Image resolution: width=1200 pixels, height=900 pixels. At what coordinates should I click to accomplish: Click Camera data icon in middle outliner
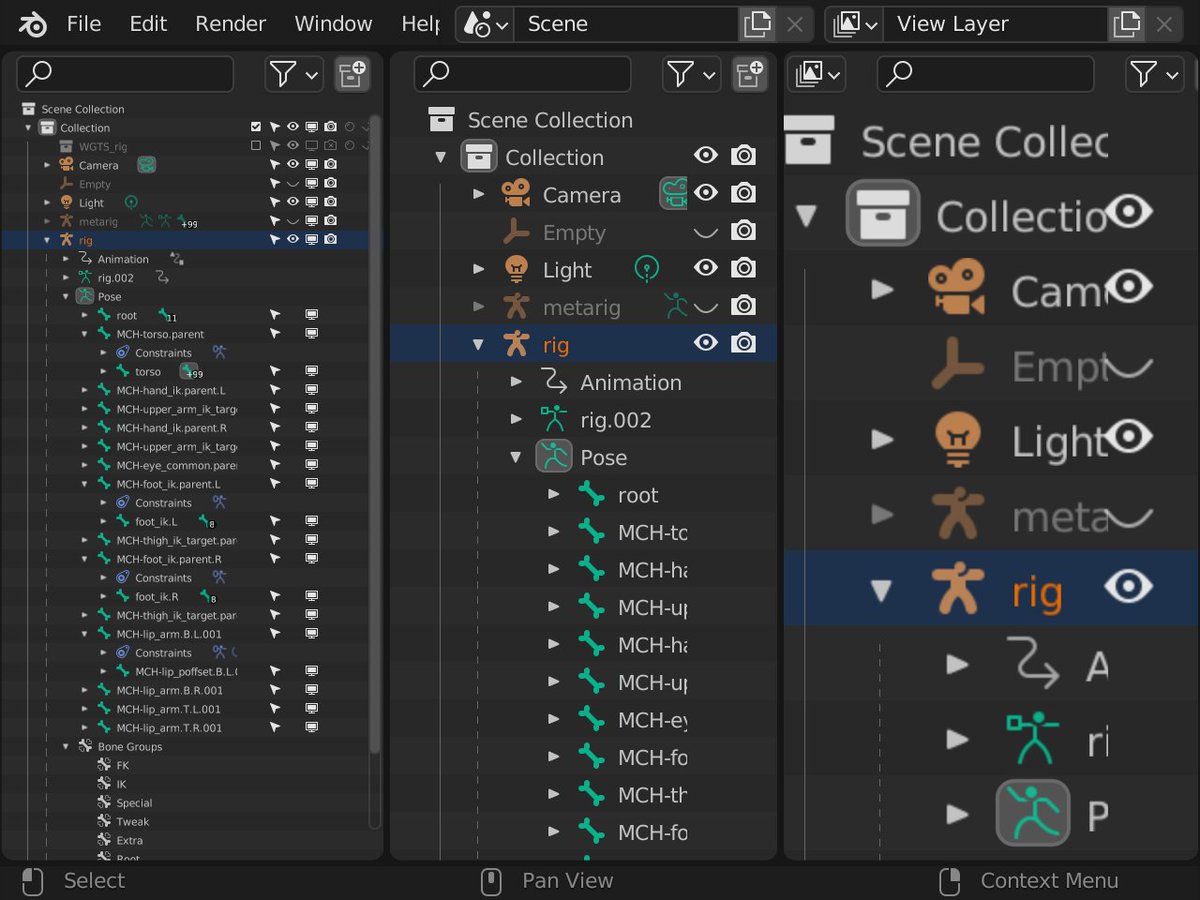point(674,194)
